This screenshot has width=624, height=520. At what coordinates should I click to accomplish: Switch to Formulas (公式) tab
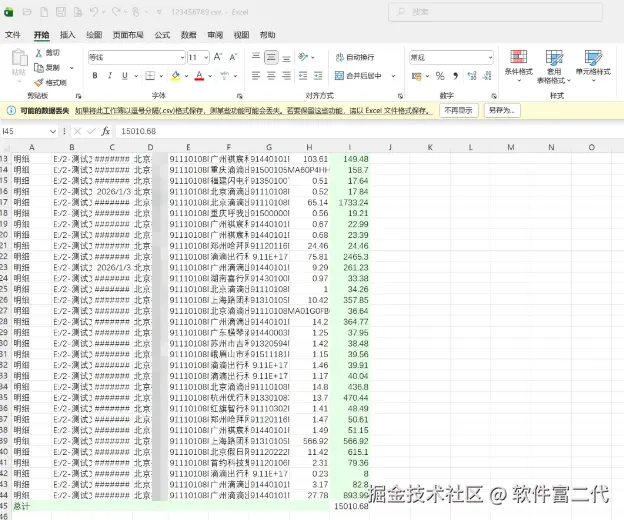[x=162, y=35]
